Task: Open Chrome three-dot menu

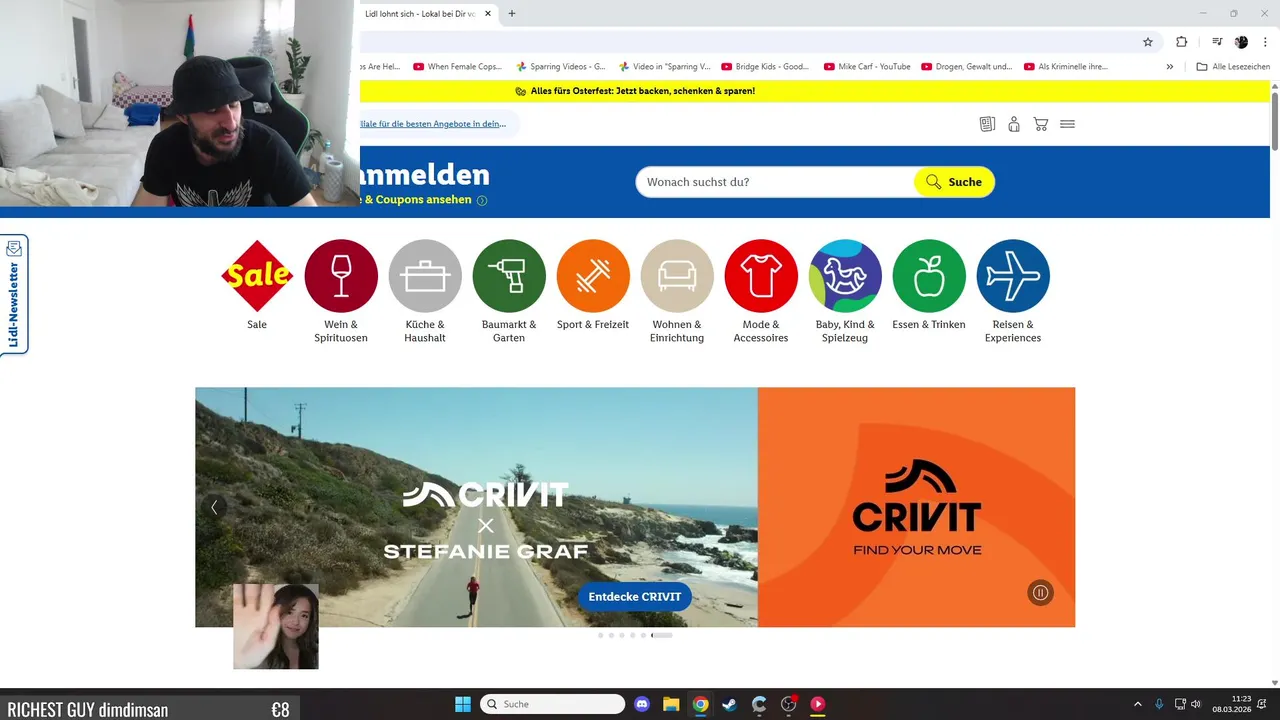Action: [1265, 42]
